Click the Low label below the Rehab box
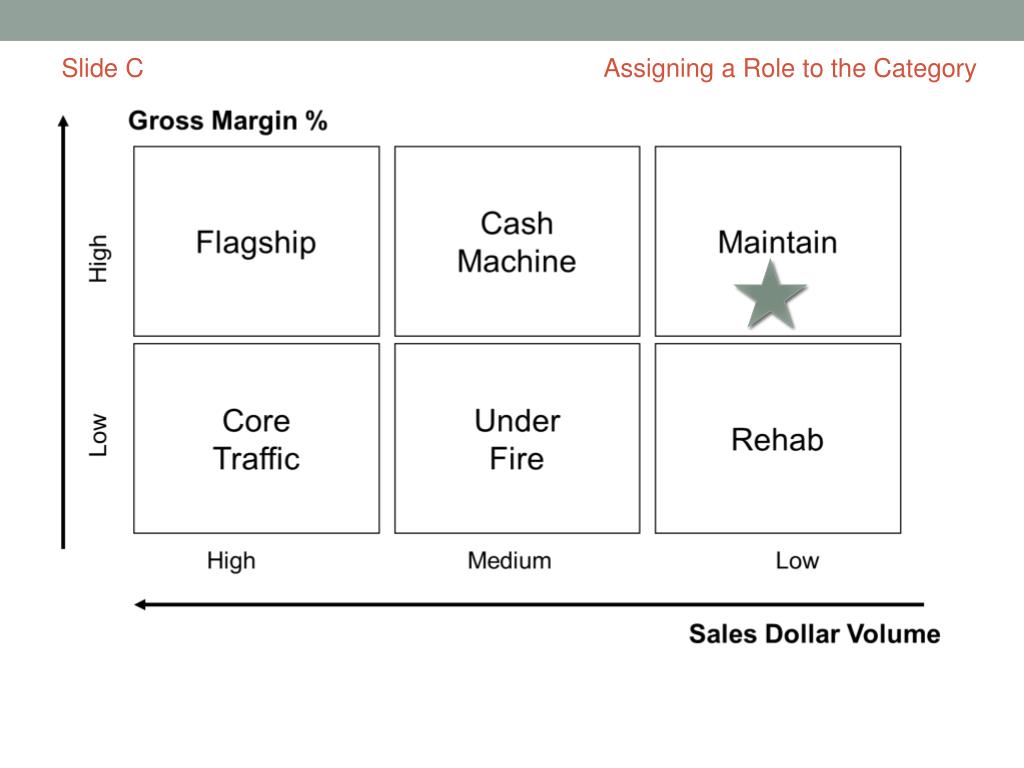The height and width of the screenshot is (768, 1024). pos(797,561)
